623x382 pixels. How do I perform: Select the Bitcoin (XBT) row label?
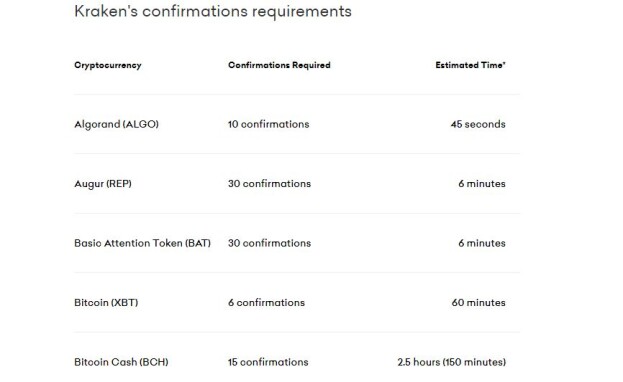106,302
